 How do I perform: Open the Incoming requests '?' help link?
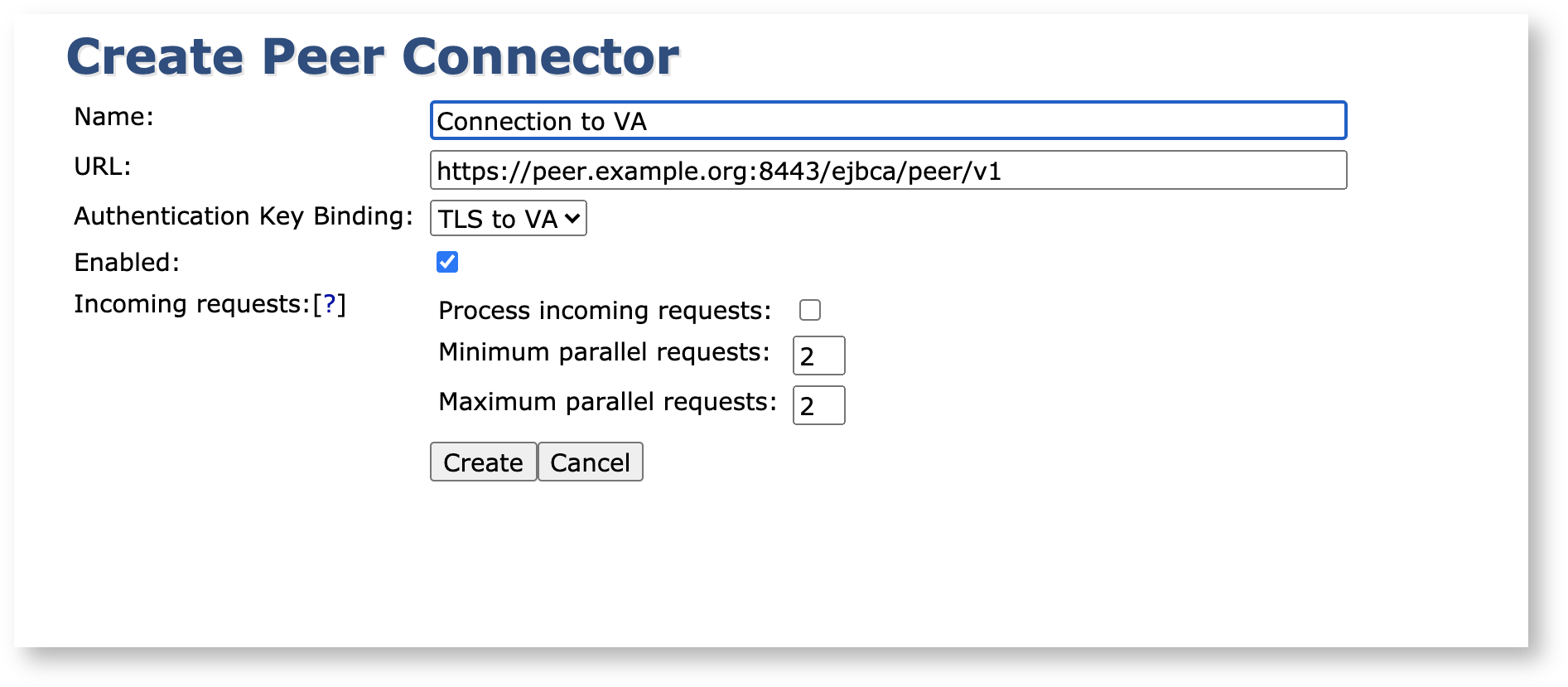click(329, 304)
